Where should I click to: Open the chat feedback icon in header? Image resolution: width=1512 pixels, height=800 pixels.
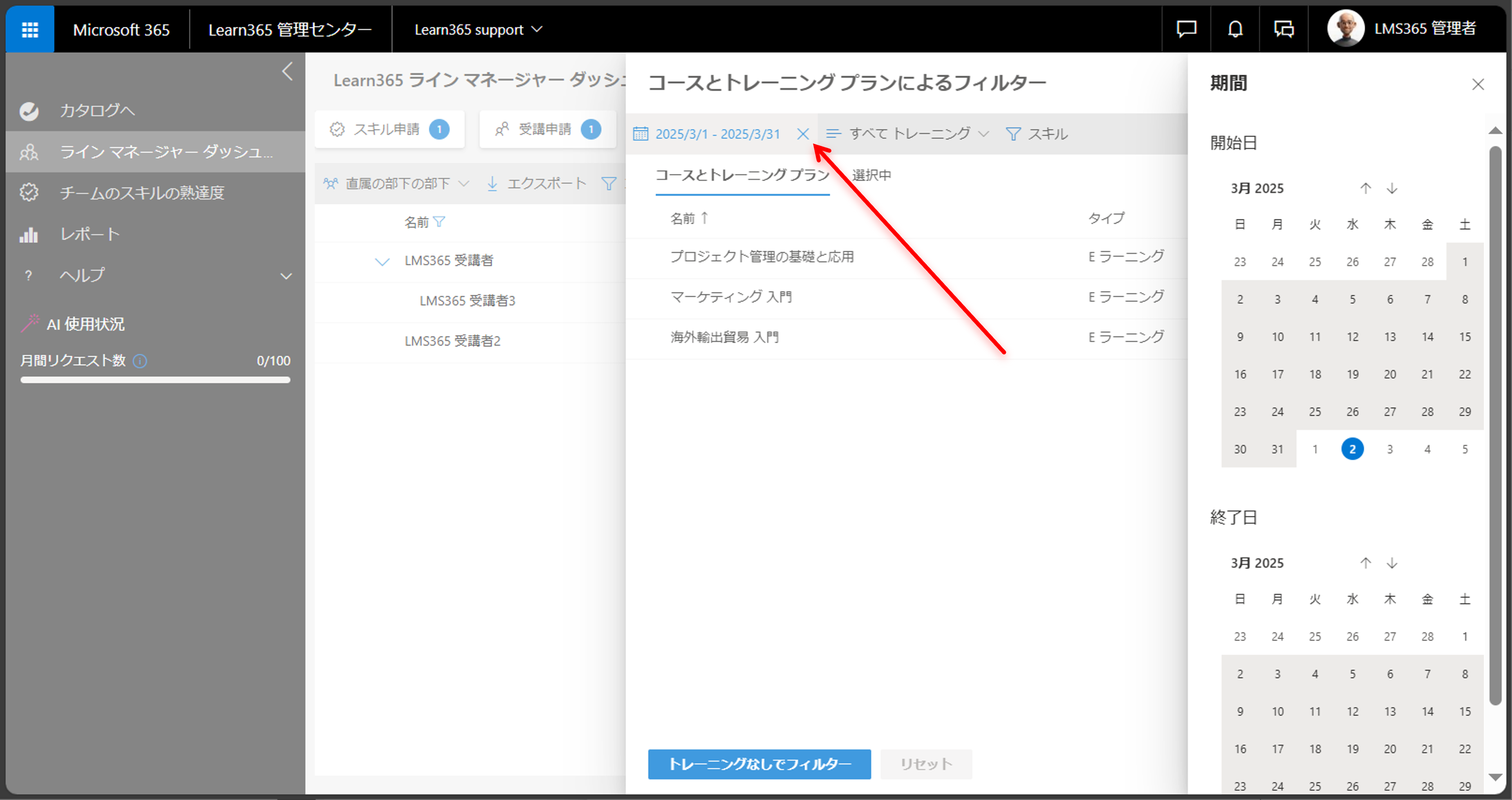[x=1186, y=29]
